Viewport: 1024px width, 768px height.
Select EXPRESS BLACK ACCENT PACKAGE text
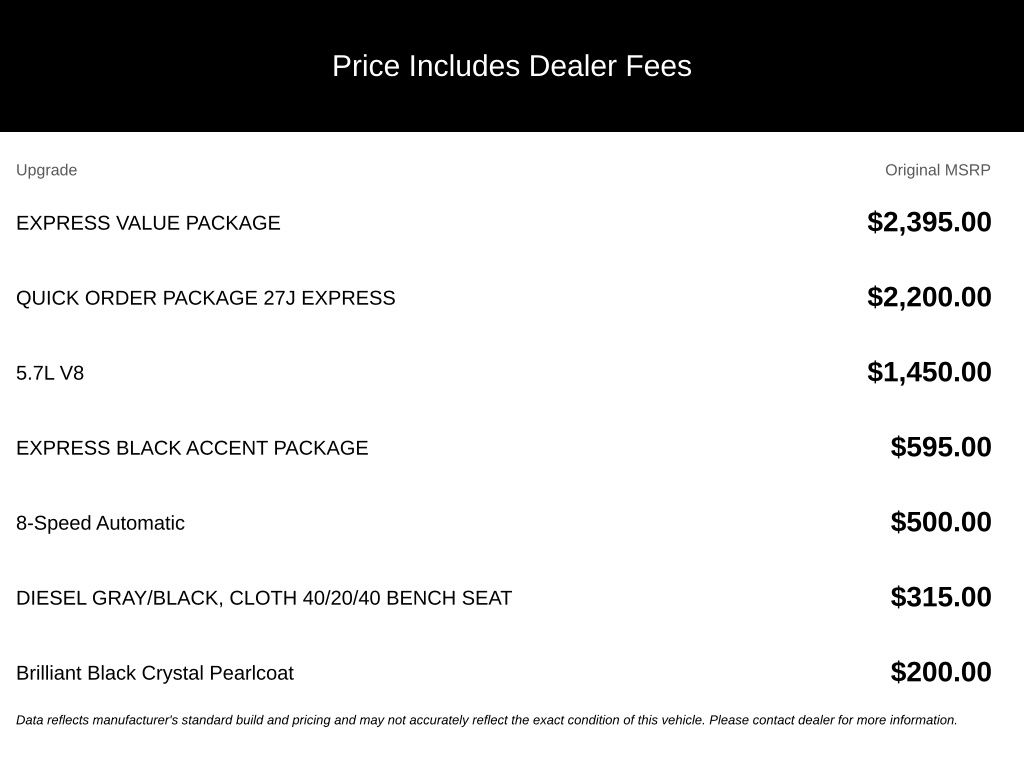[x=192, y=448]
